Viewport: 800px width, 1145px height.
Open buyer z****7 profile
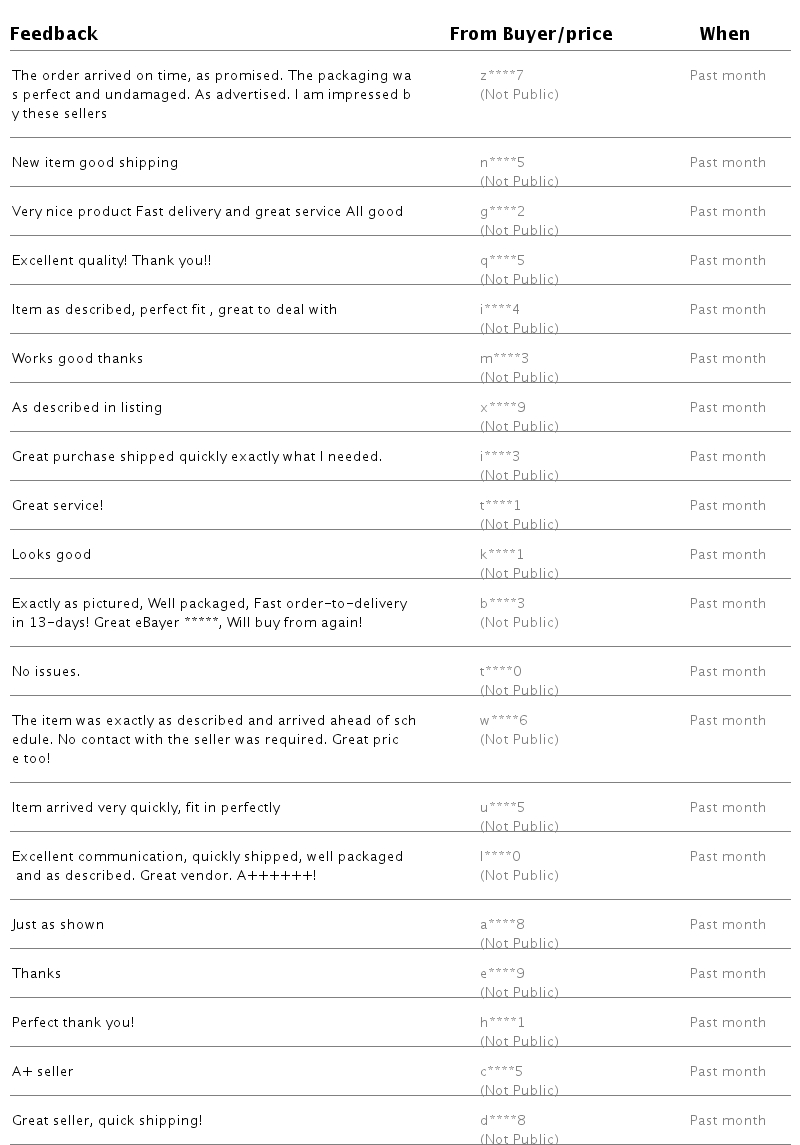pos(502,76)
